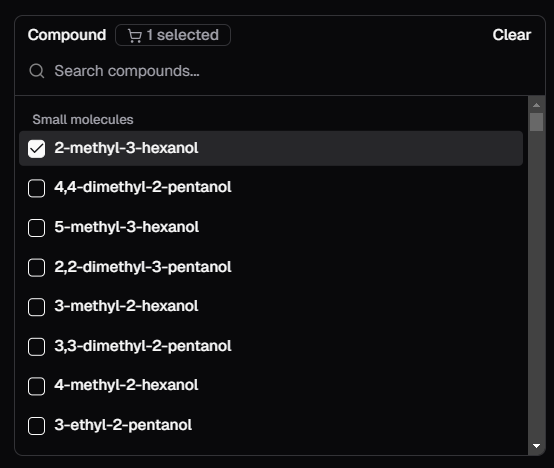The height and width of the screenshot is (468, 554).
Task: Open the 1 selected badge
Action: (173, 35)
